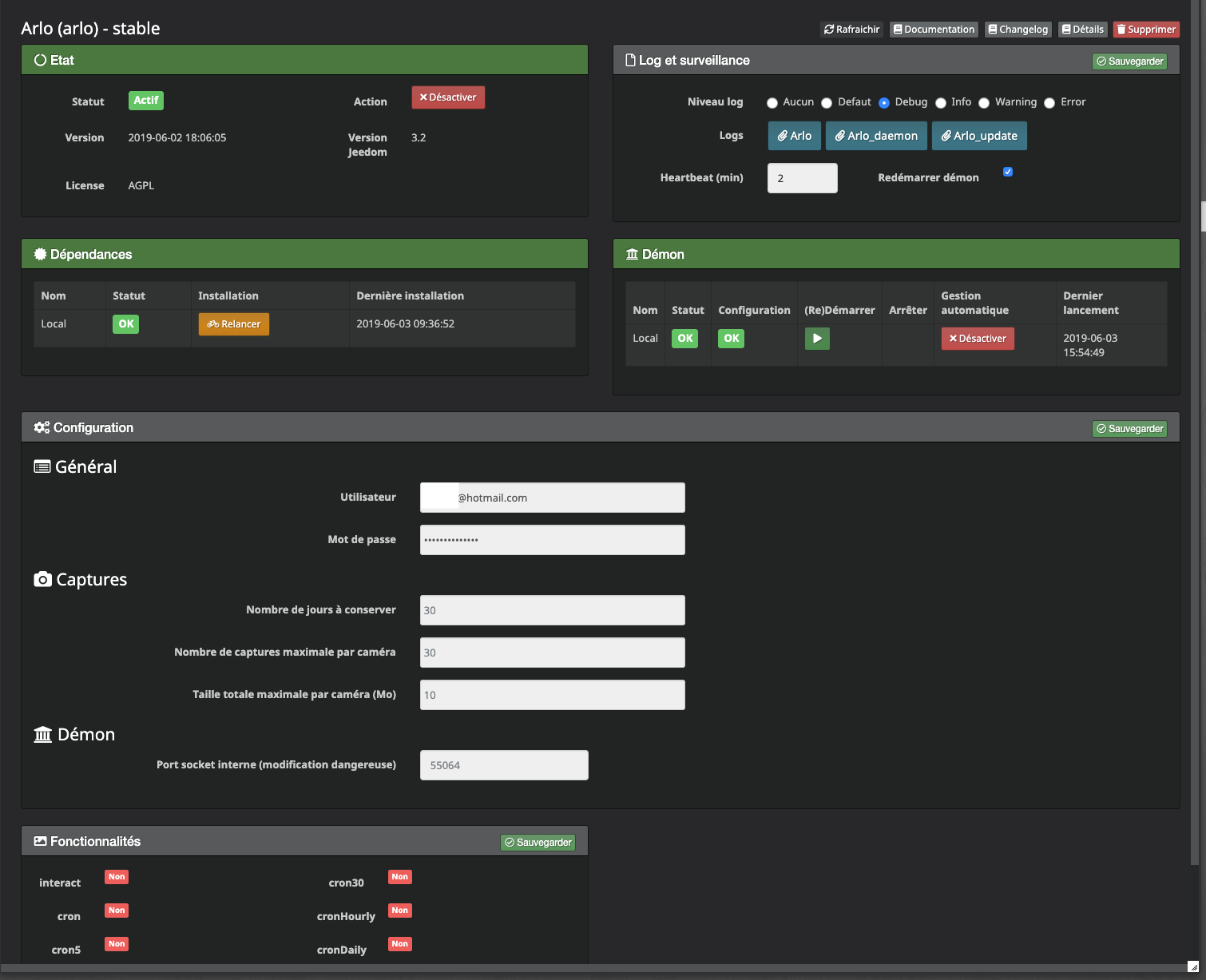Screen dimensions: 1206x980
Task: Click Nombre de jours à conserver field
Action: 553,610
